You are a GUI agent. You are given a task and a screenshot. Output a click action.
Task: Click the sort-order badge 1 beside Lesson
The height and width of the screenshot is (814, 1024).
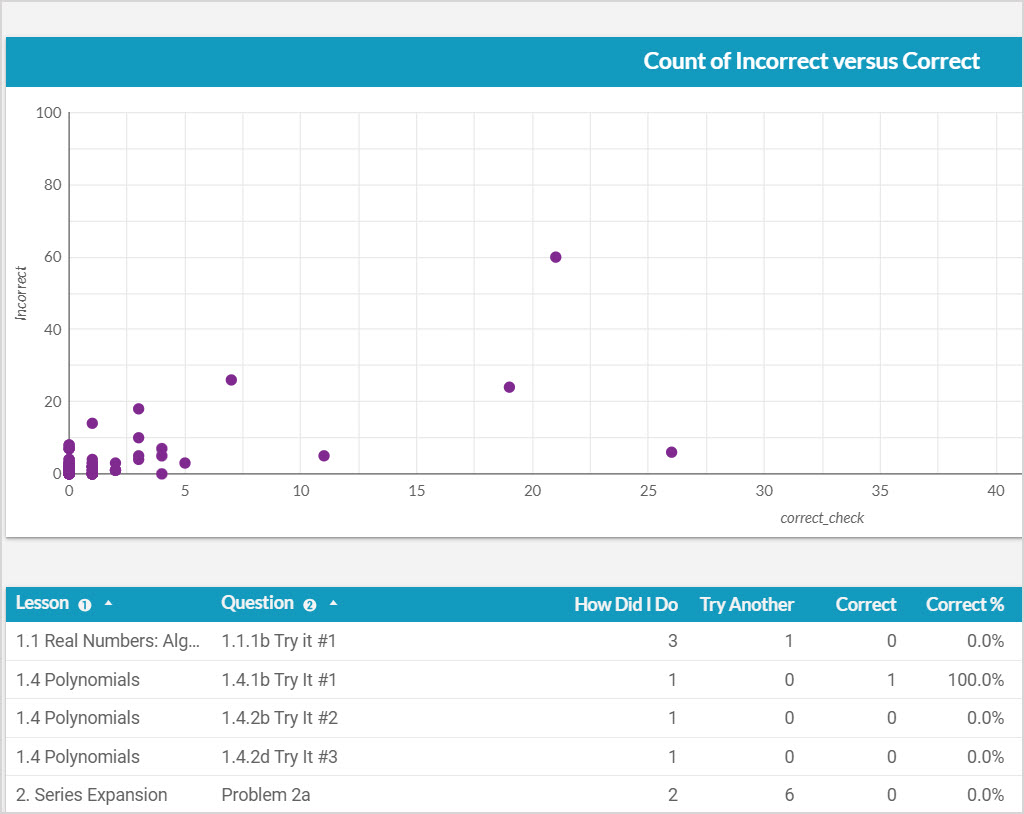(85, 605)
